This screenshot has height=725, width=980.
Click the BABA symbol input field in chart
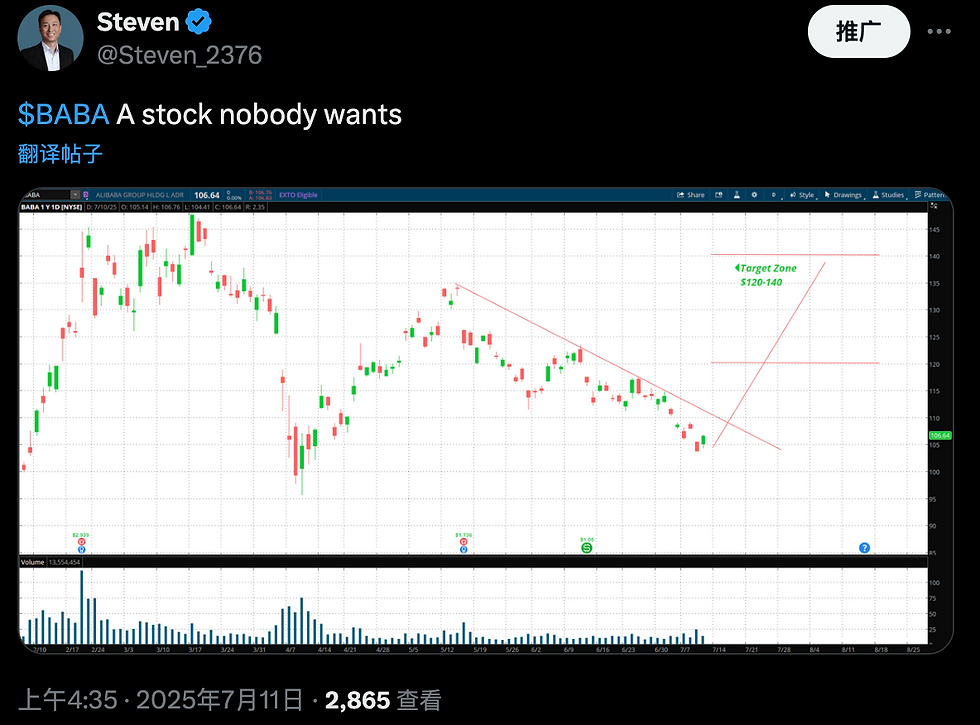pyautogui.click(x=45, y=195)
